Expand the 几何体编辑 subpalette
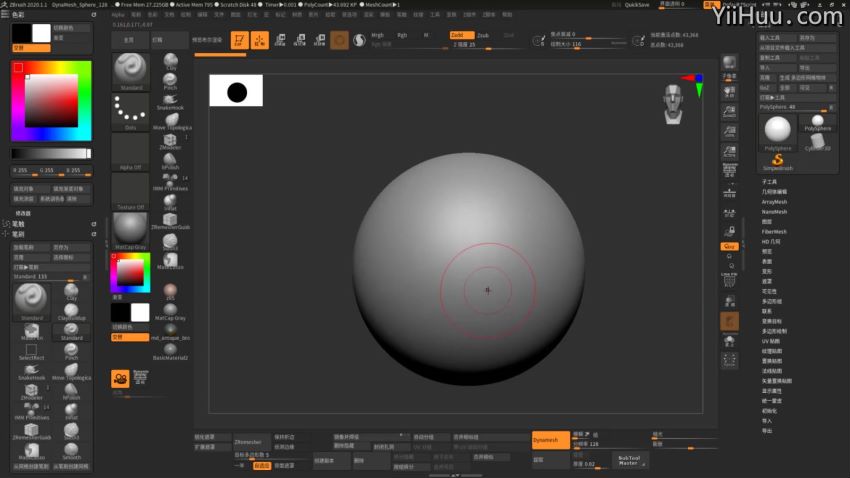The image size is (850, 478). click(774, 192)
